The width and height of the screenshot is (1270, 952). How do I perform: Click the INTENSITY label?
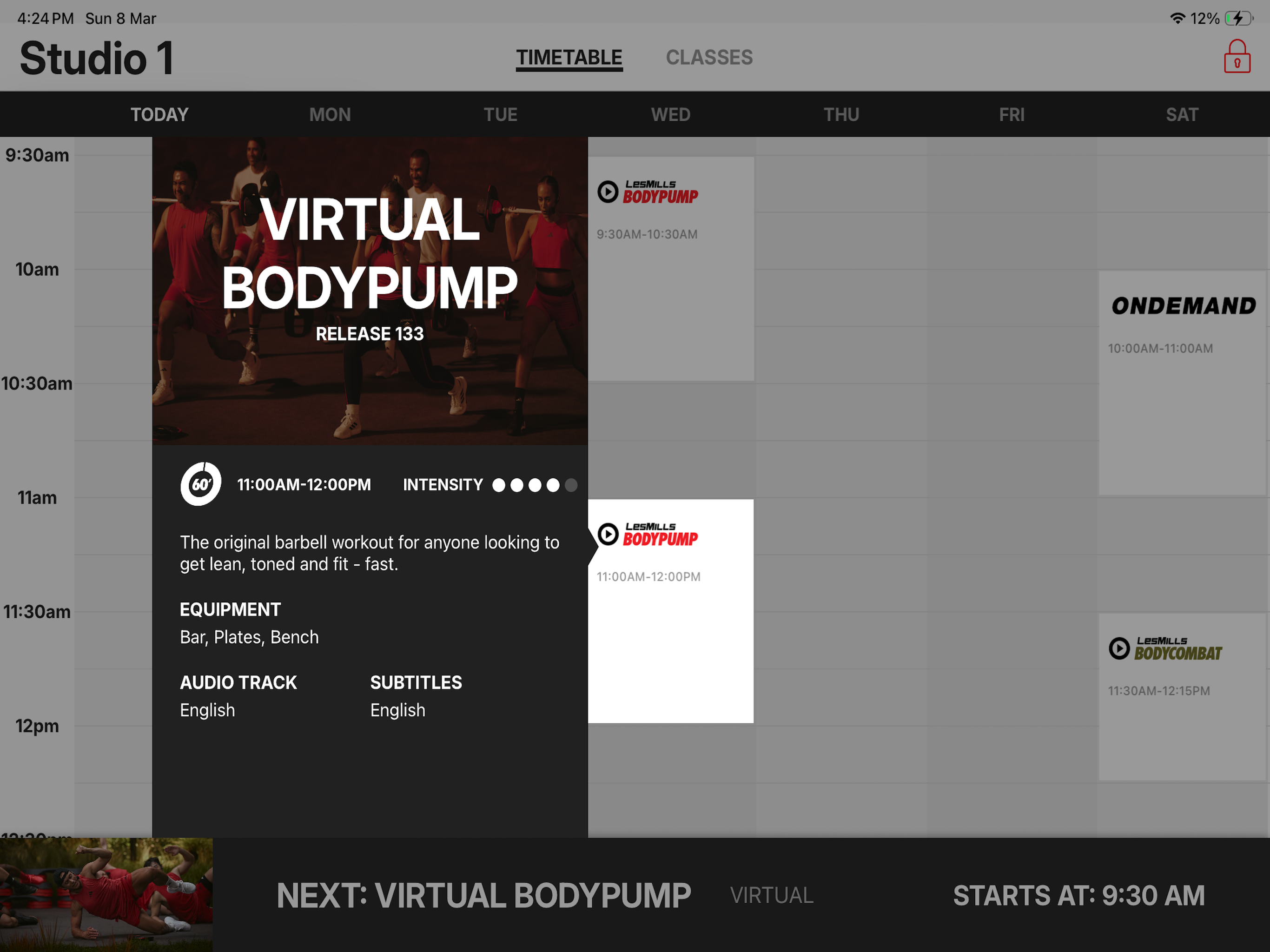click(x=443, y=485)
